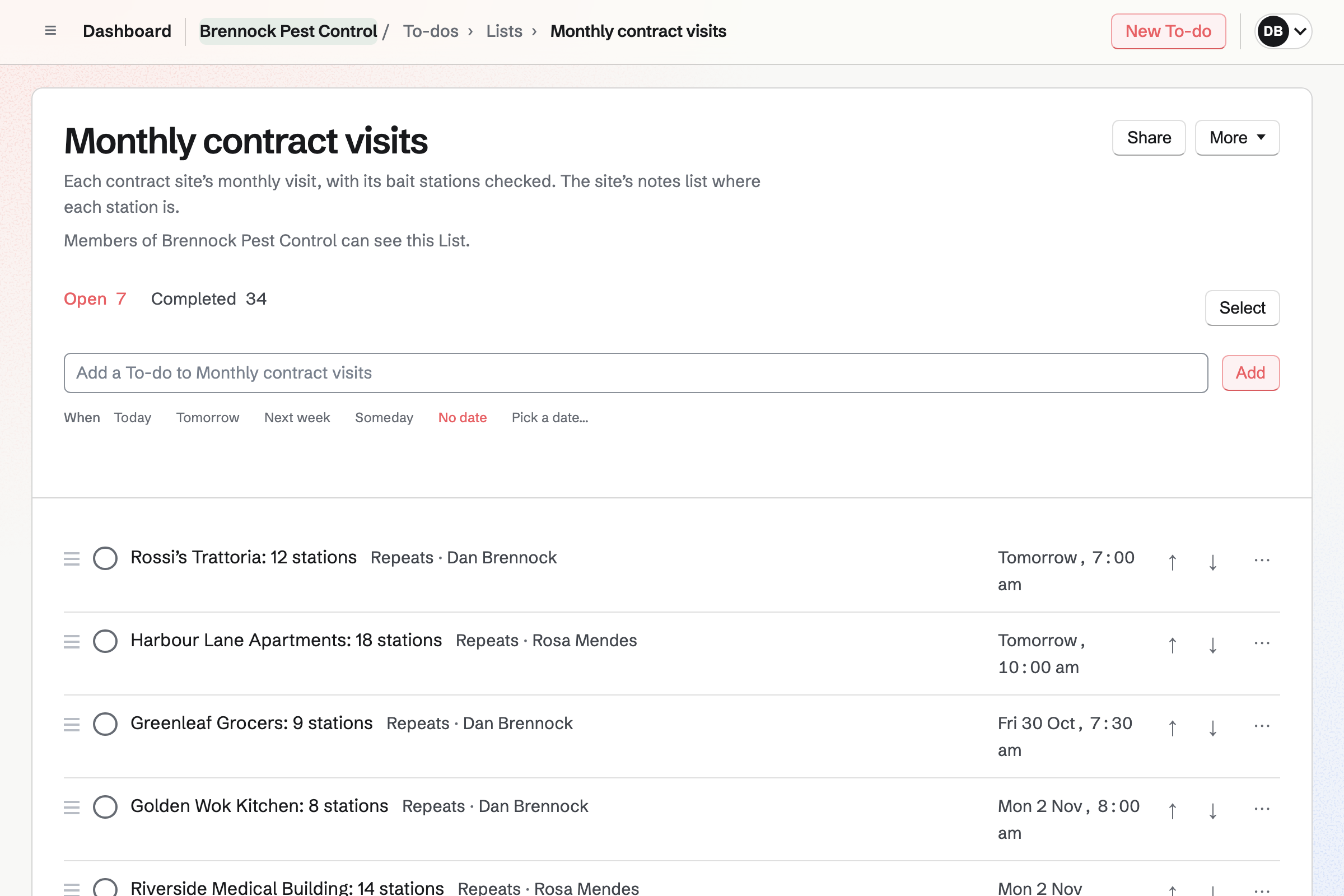Viewport: 1344px width, 896px height.
Task: Mark Golden Wok Kitchen to-do complete
Action: click(x=105, y=807)
